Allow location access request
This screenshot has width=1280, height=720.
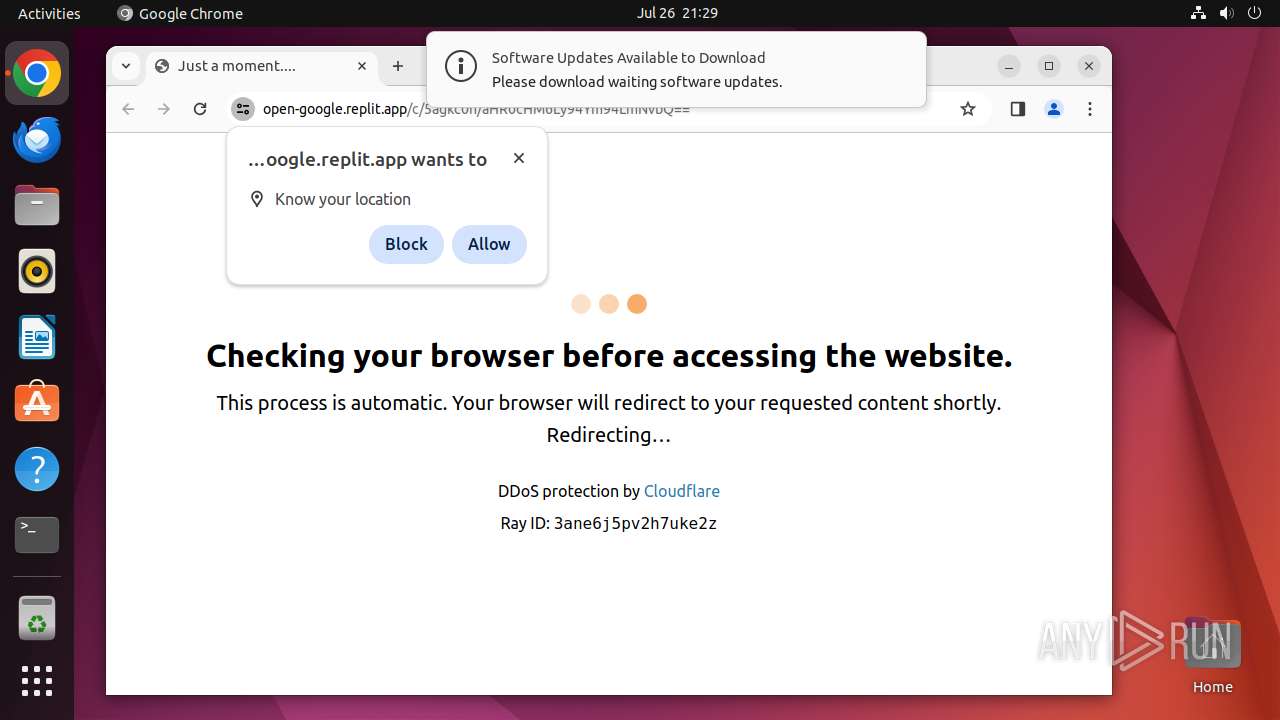pyautogui.click(x=489, y=244)
